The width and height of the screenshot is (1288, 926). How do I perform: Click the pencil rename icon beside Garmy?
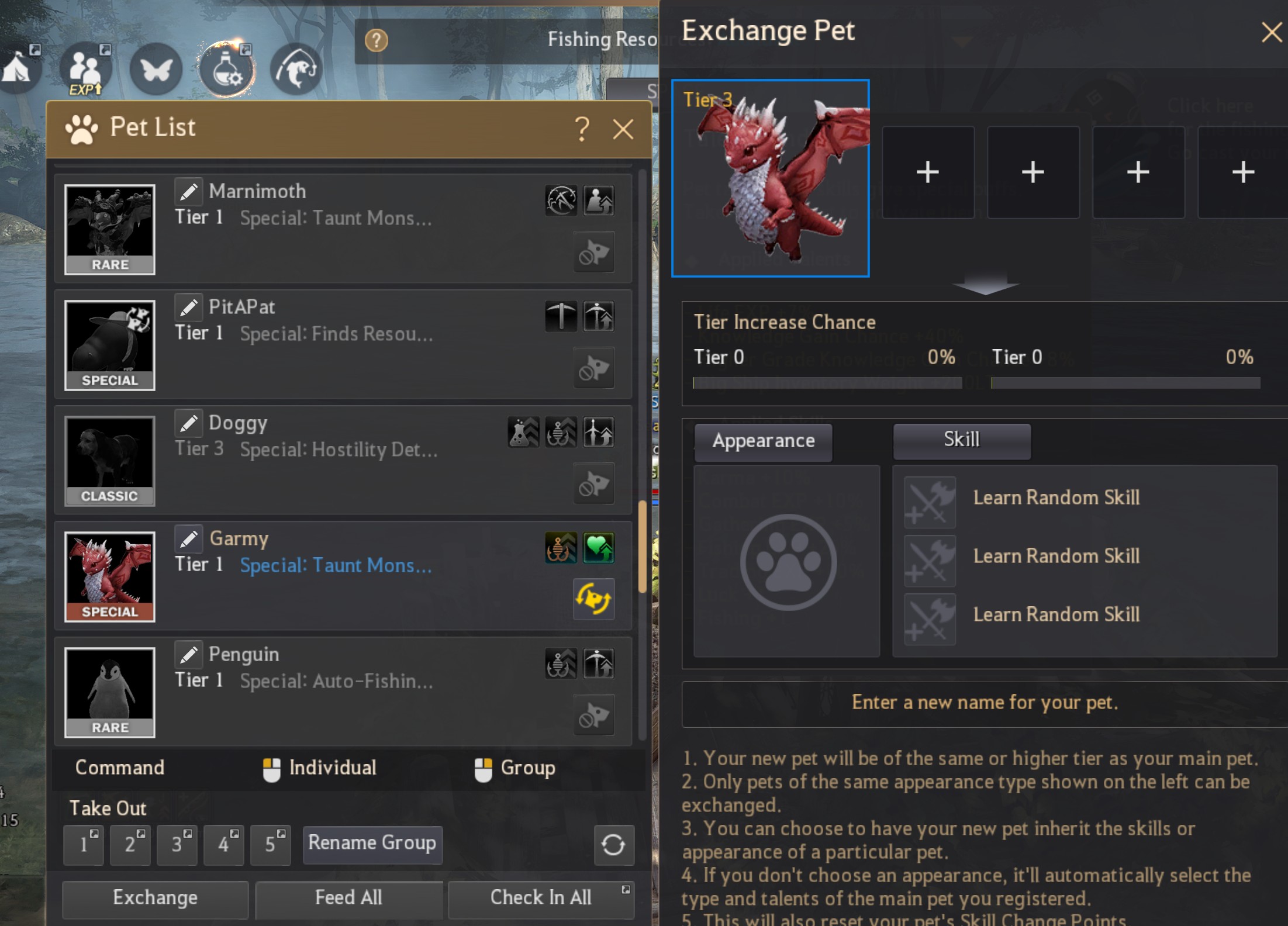[188, 539]
